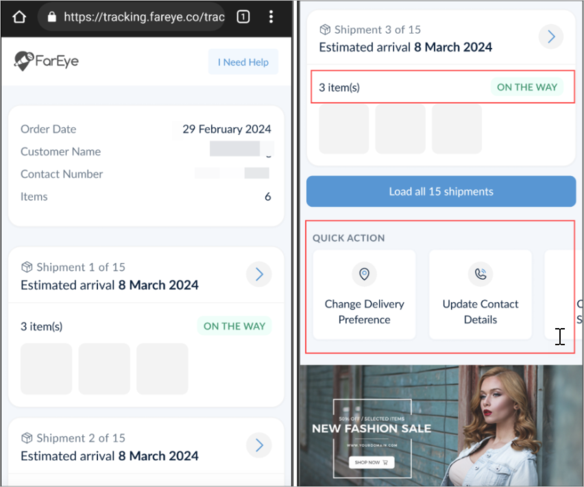Click the padlock icon in address bar
This screenshot has width=584, height=487.
(x=52, y=17)
